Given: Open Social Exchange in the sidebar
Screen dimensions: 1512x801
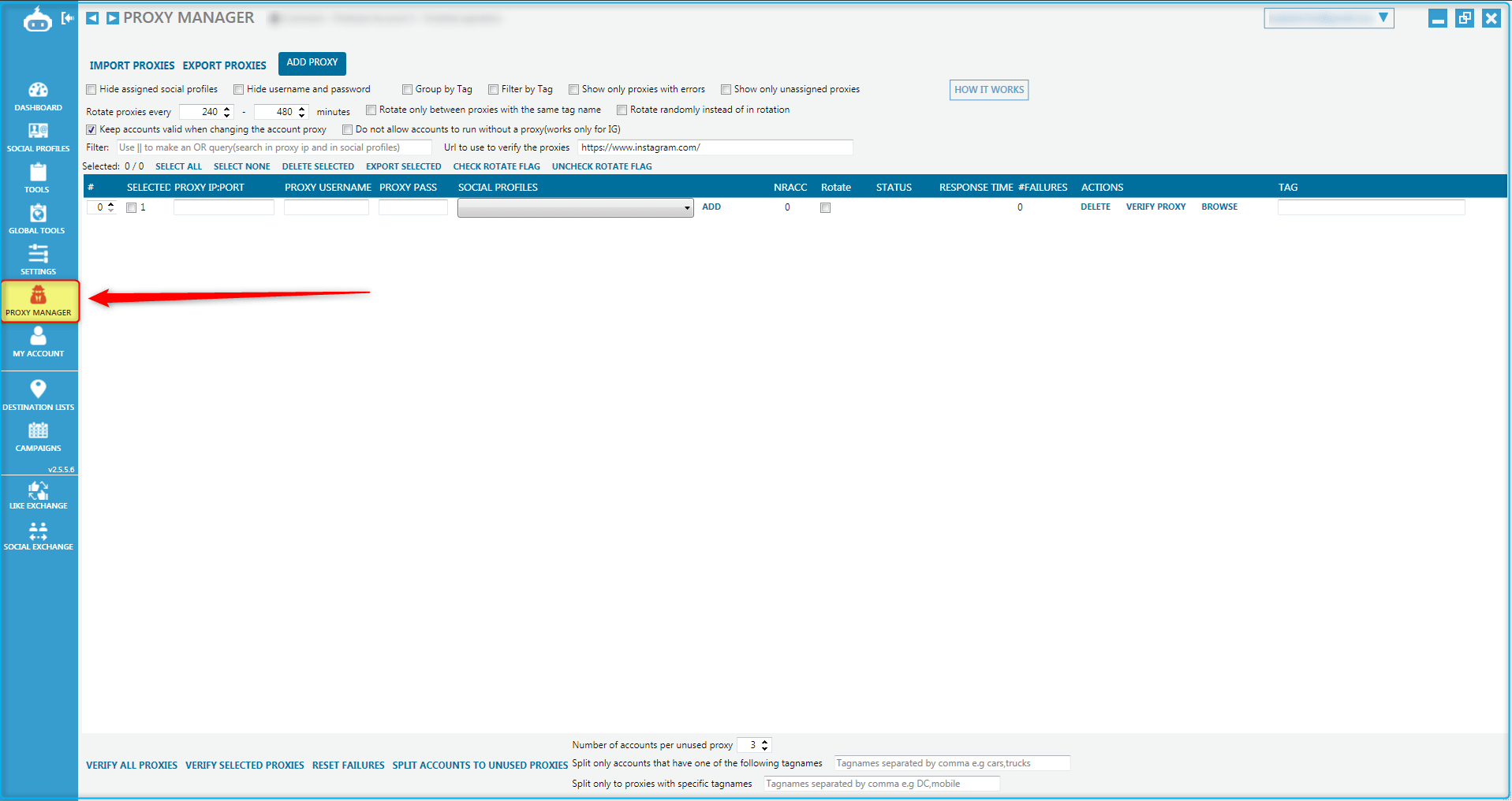Looking at the screenshot, I should [x=38, y=536].
